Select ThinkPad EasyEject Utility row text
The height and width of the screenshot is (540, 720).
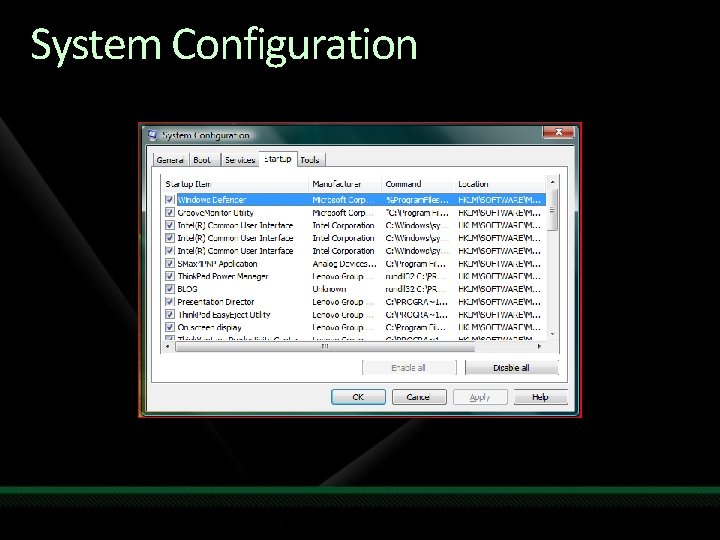click(x=224, y=315)
